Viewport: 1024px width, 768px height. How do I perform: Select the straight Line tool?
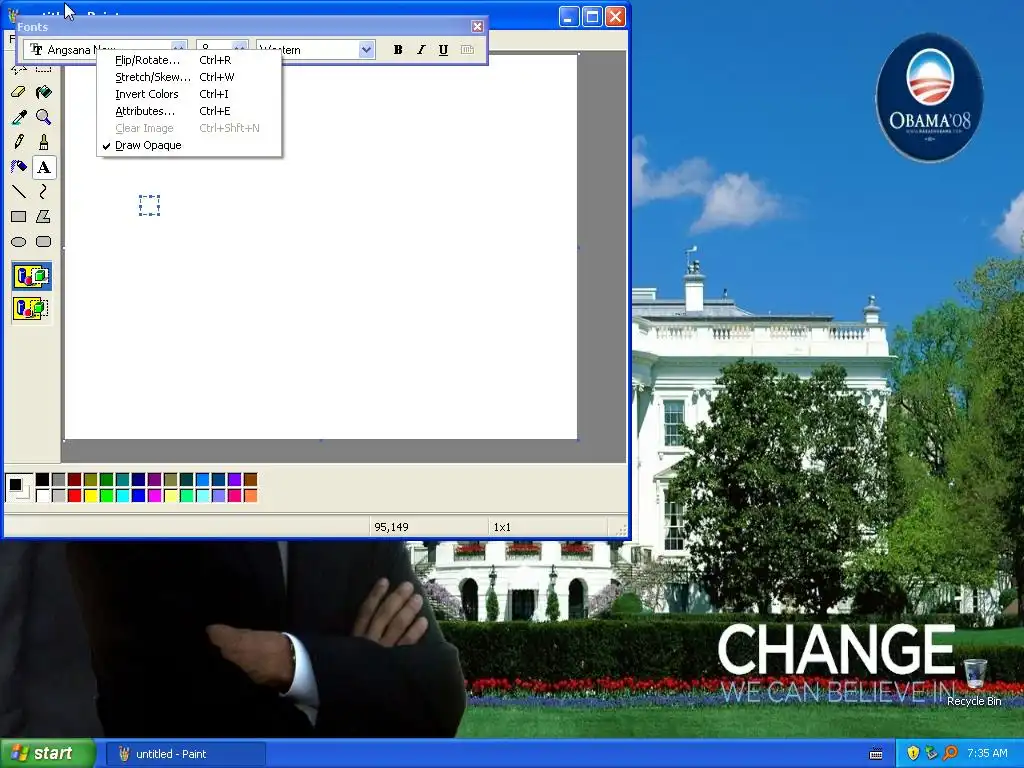pos(18,191)
